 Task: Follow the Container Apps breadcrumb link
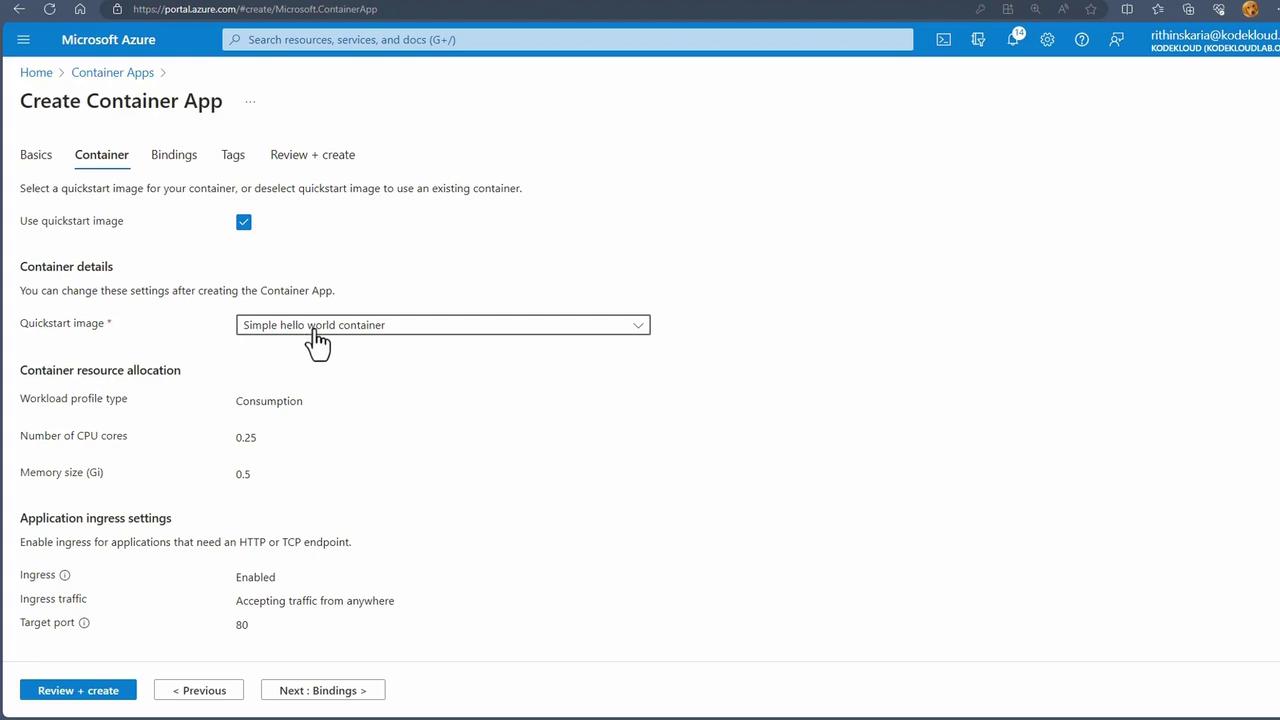pyautogui.click(x=113, y=73)
